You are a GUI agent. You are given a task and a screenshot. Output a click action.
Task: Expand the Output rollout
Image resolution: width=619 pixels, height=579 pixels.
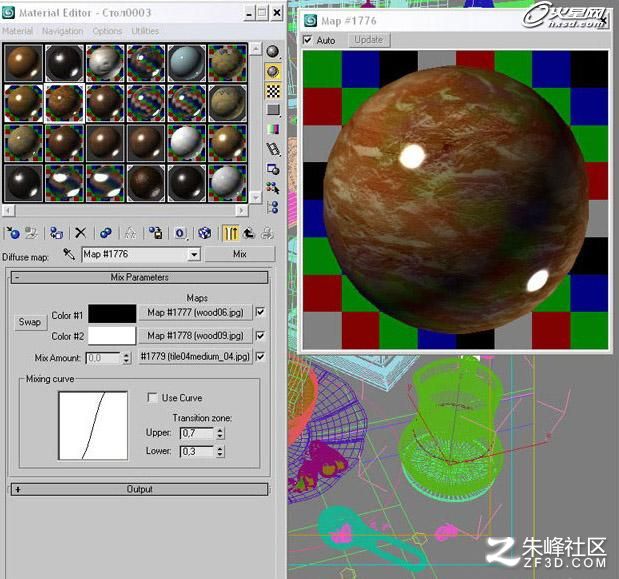[139, 489]
